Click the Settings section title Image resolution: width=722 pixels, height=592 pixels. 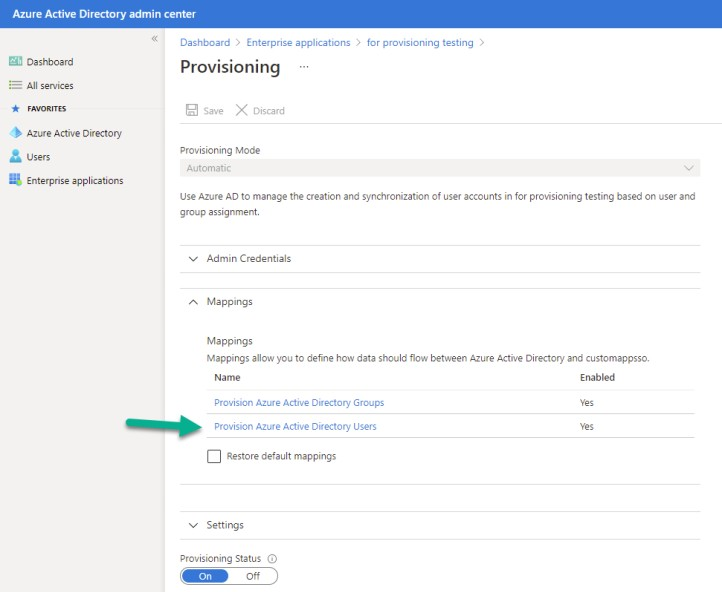tap(225, 525)
